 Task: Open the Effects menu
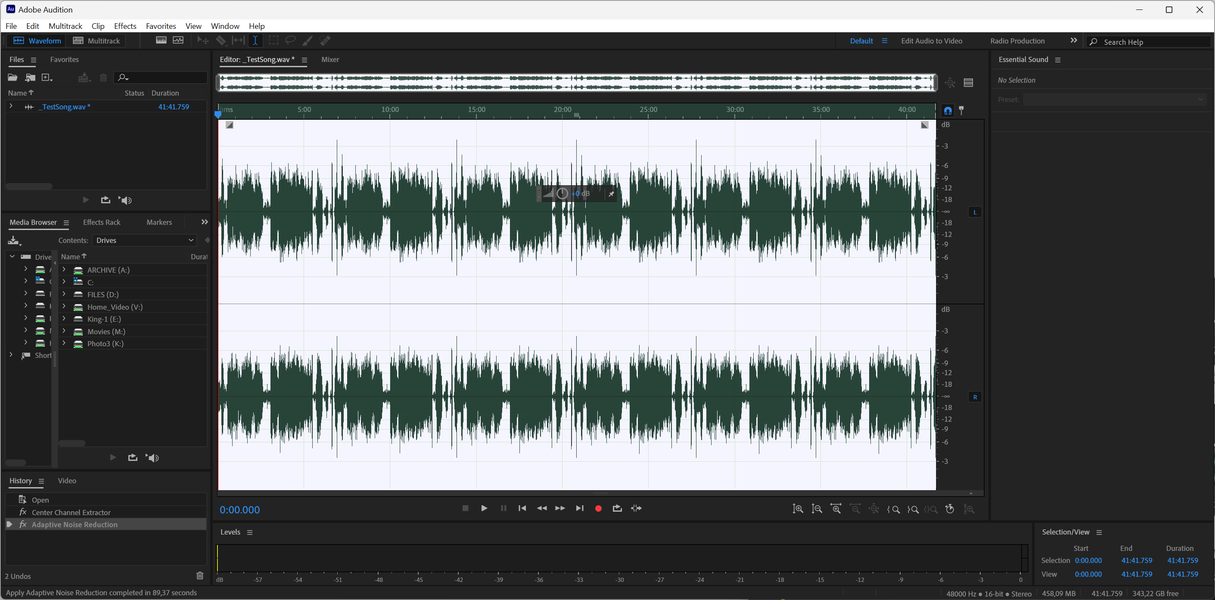[125, 26]
